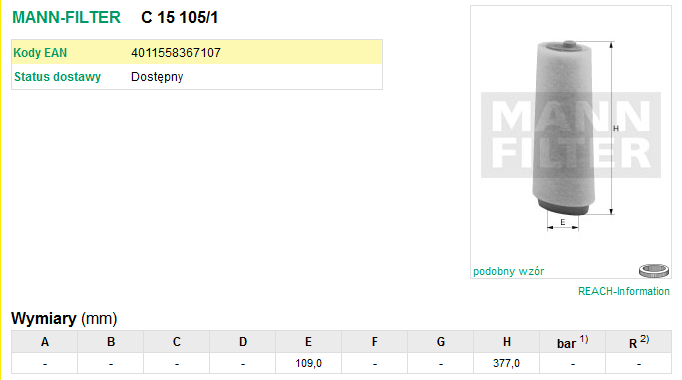Click column header H in dimensions table
Viewport: 682px width, 380px height.
[x=506, y=342]
